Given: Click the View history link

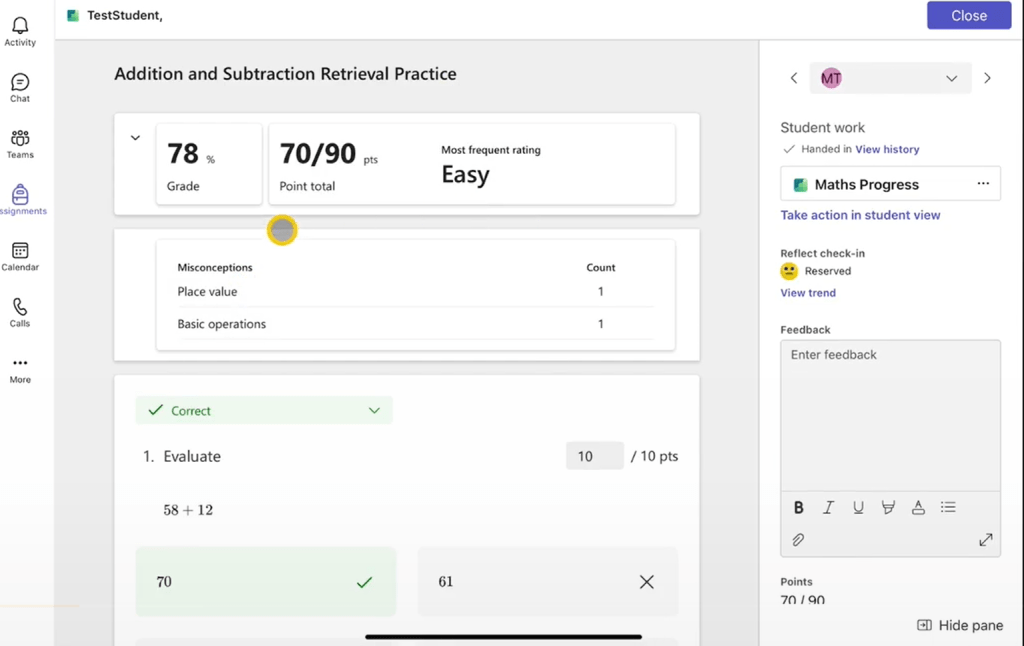Looking at the screenshot, I should click(x=887, y=149).
